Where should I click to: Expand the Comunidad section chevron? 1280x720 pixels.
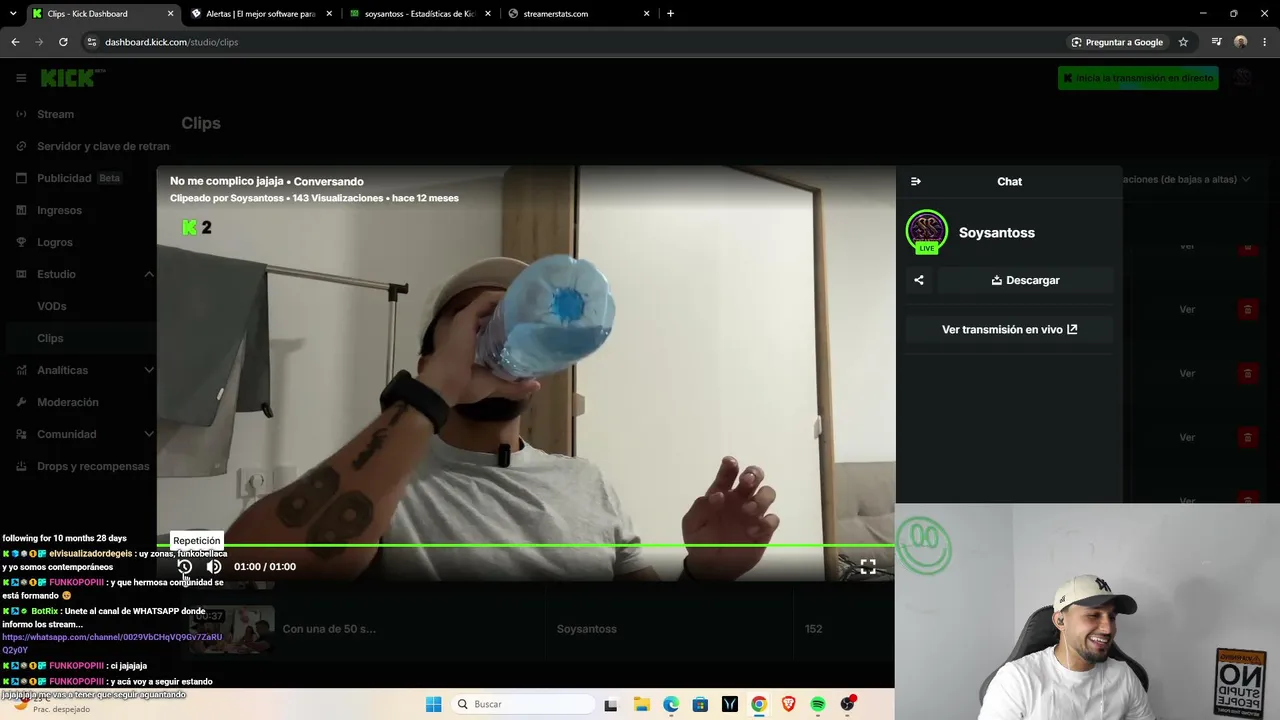point(149,434)
